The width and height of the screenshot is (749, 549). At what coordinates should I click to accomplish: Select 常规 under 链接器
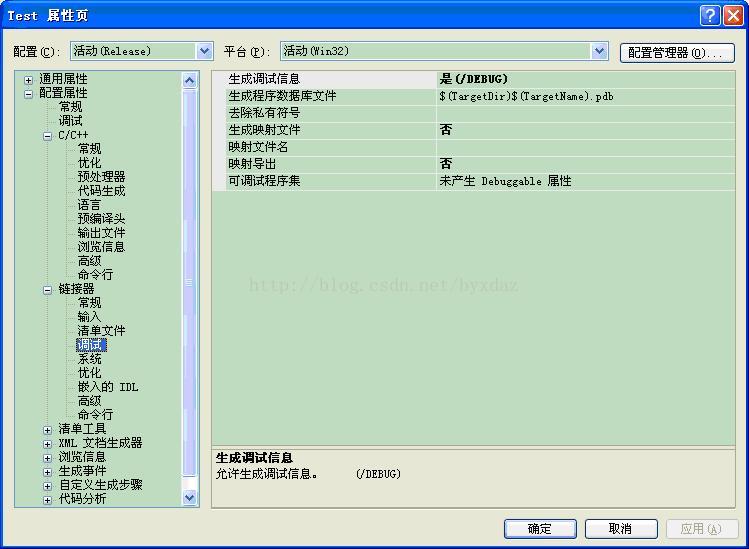pyautogui.click(x=89, y=302)
